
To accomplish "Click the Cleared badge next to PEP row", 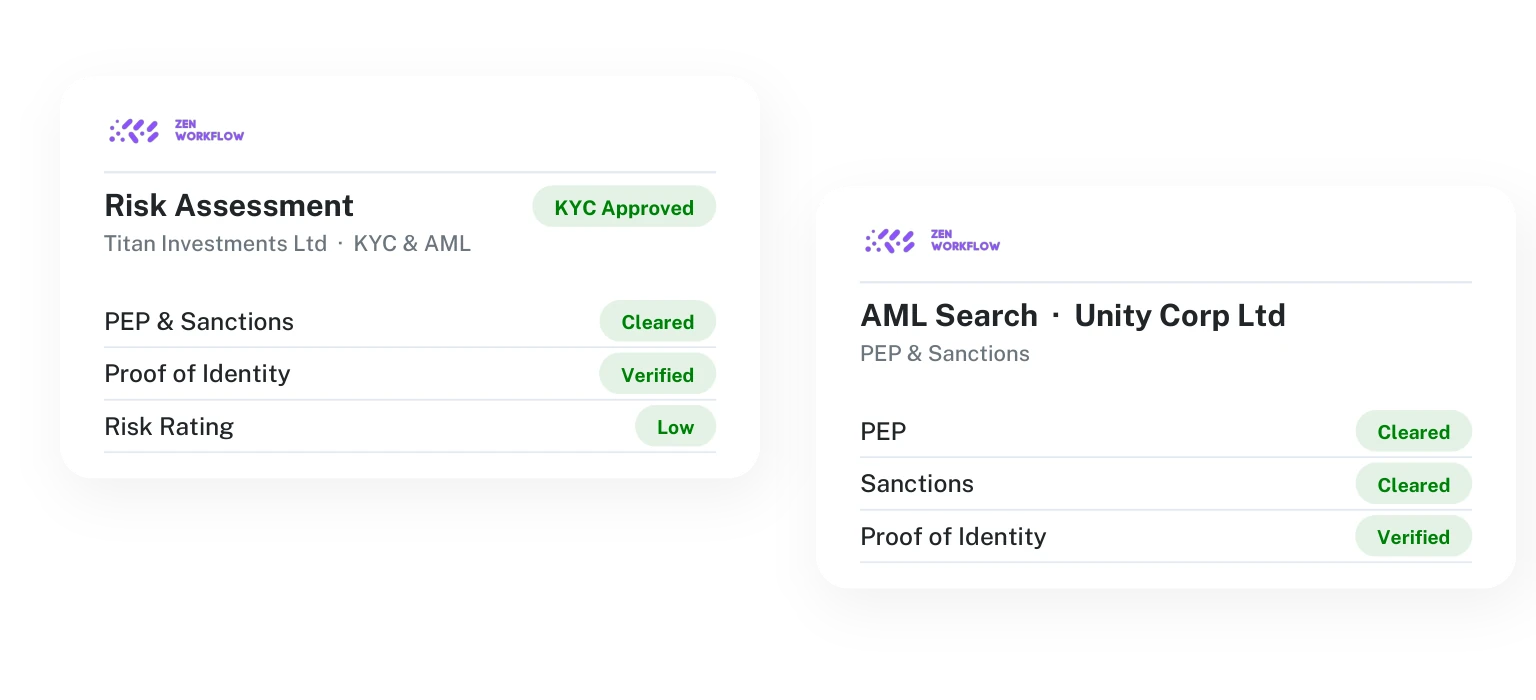I will click(x=1413, y=431).
